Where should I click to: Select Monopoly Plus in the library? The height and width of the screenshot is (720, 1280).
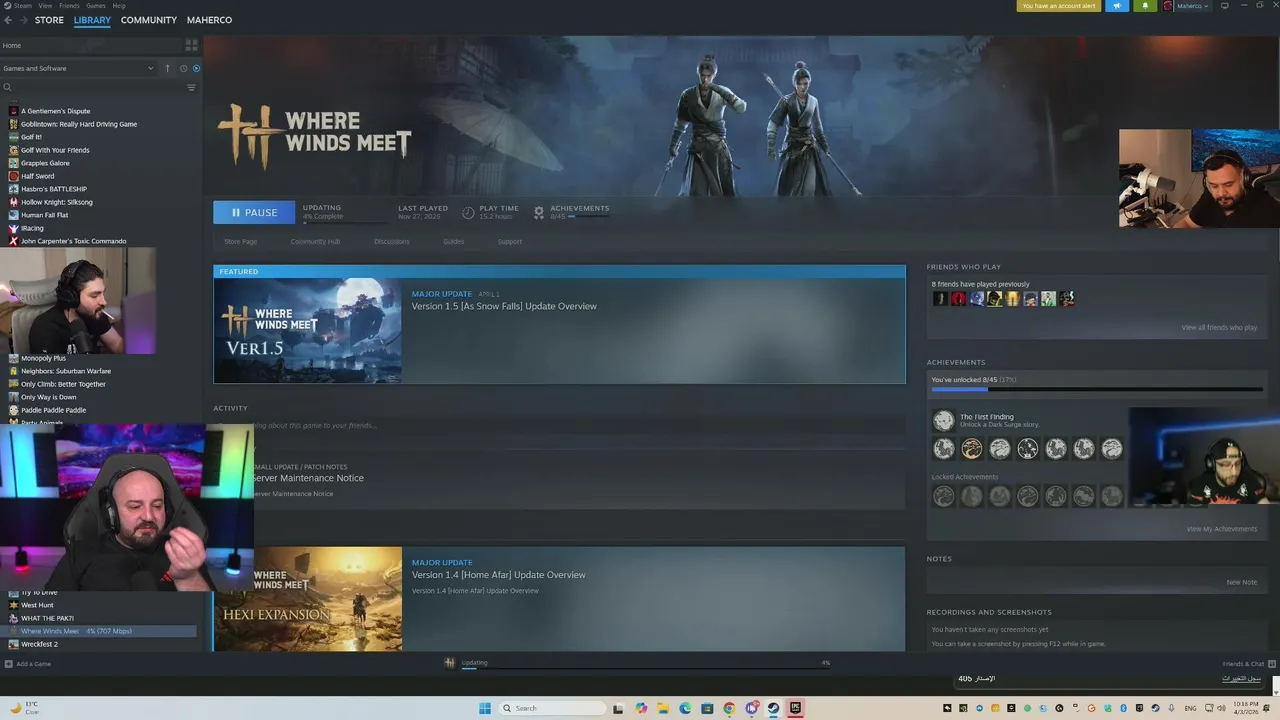tap(43, 358)
